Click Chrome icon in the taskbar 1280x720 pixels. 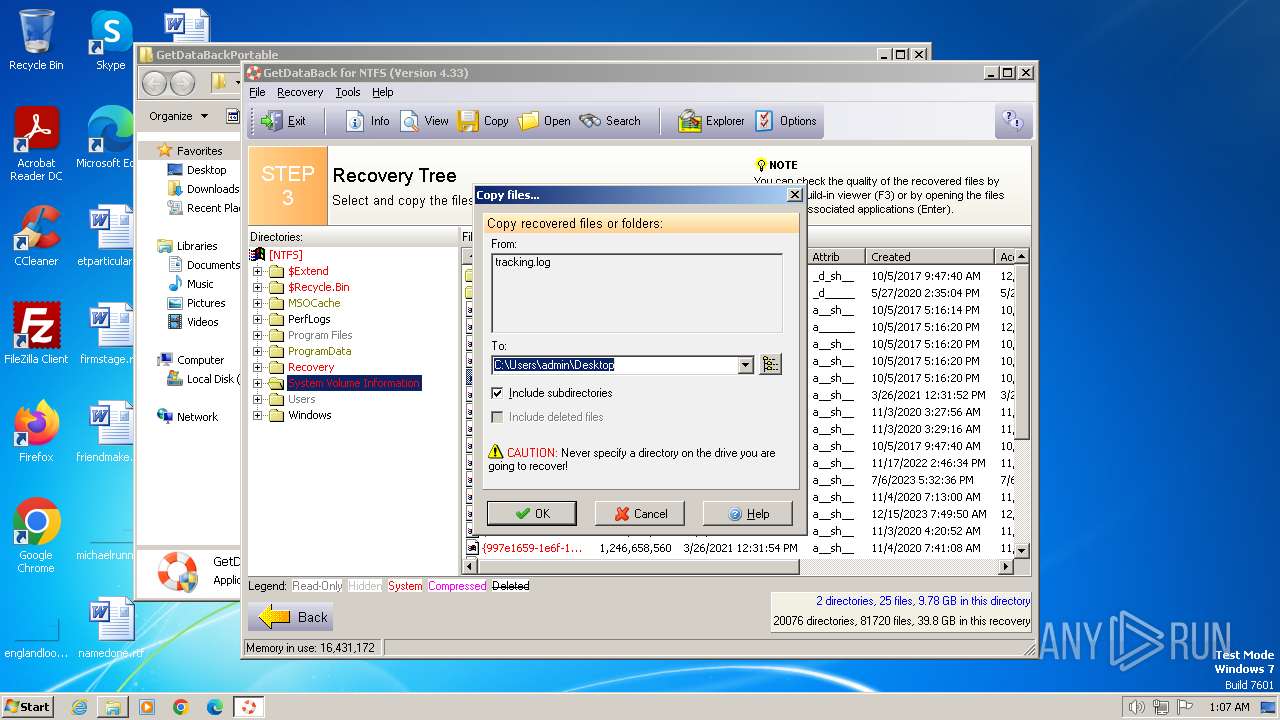[180, 707]
